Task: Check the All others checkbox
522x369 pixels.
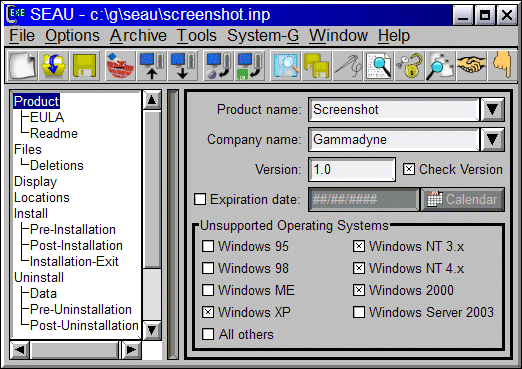Action: click(x=208, y=334)
